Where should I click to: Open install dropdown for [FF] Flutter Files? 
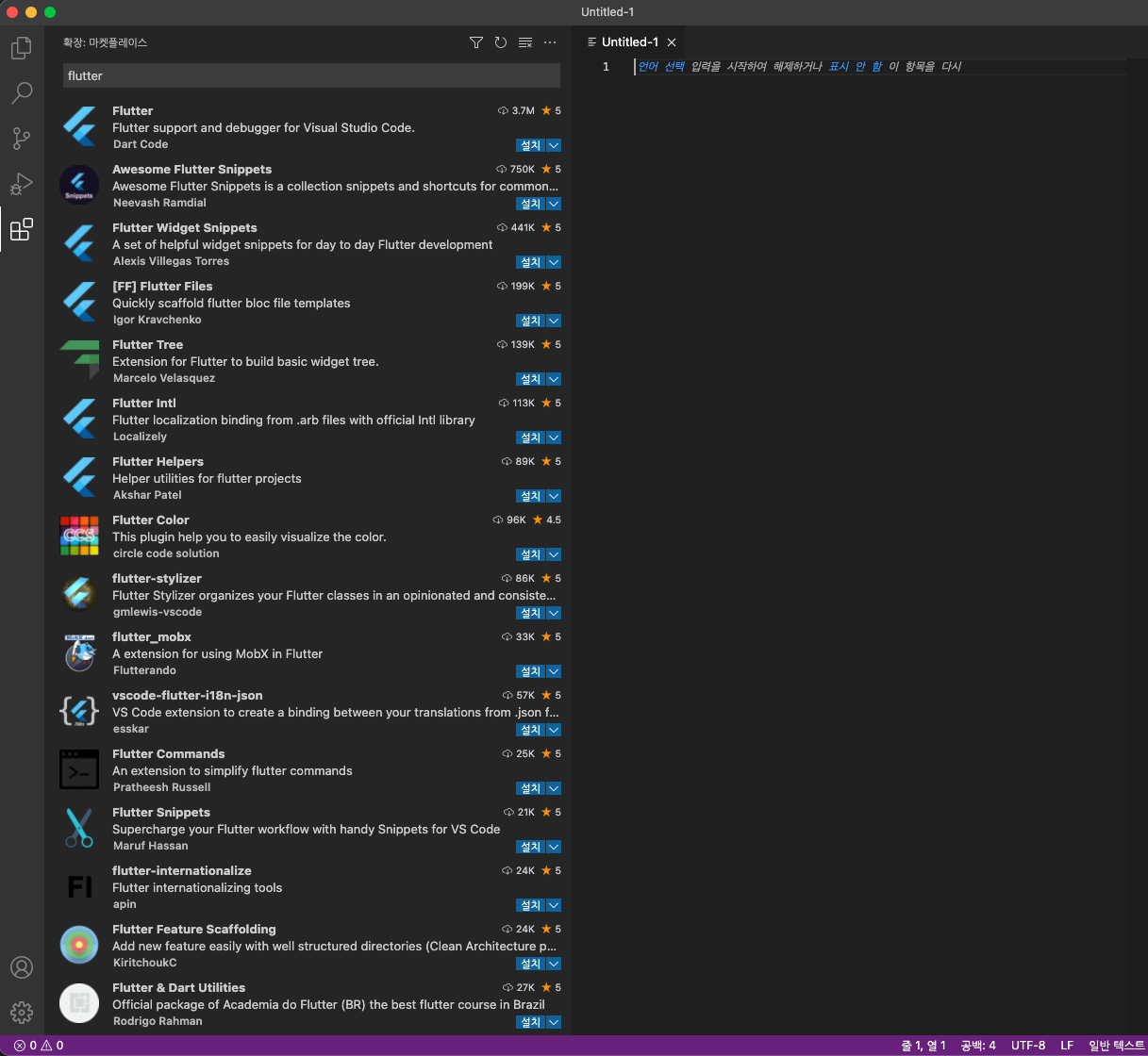tap(554, 321)
